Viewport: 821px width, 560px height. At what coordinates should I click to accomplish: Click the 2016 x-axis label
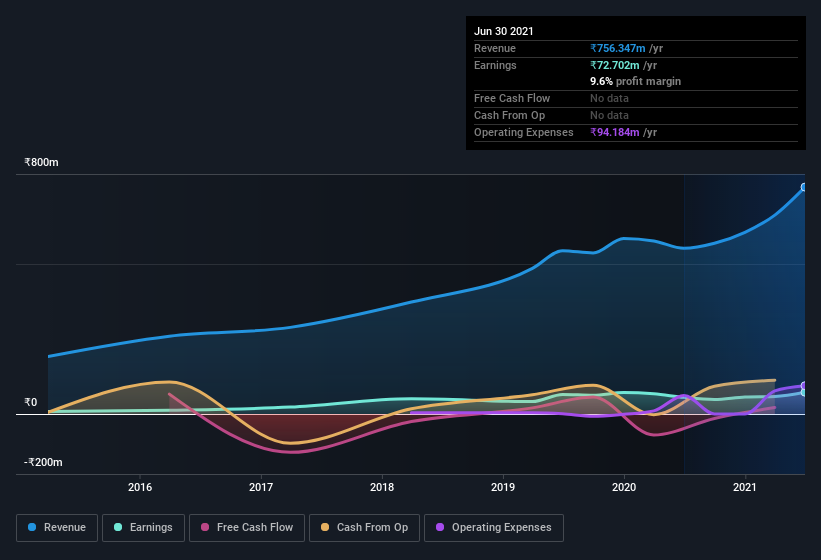(140, 487)
